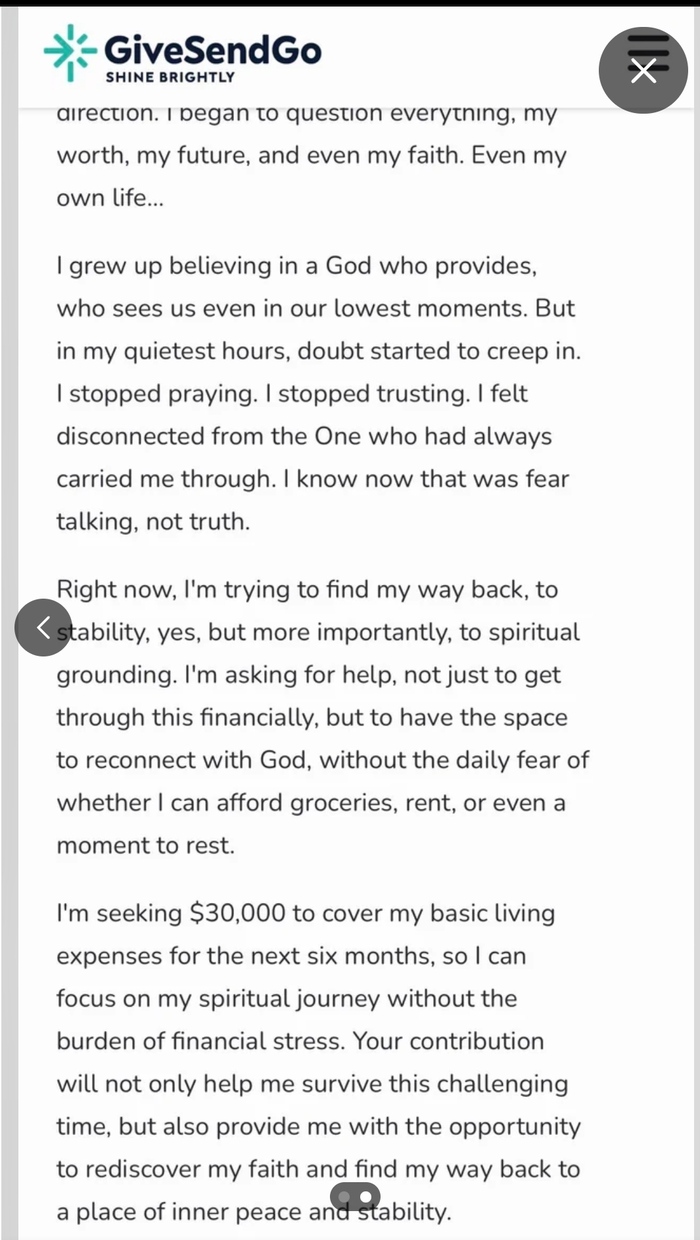700x1240 pixels.
Task: Click the "SHINE BRIGHTLY" tagline
Action: [170, 77]
